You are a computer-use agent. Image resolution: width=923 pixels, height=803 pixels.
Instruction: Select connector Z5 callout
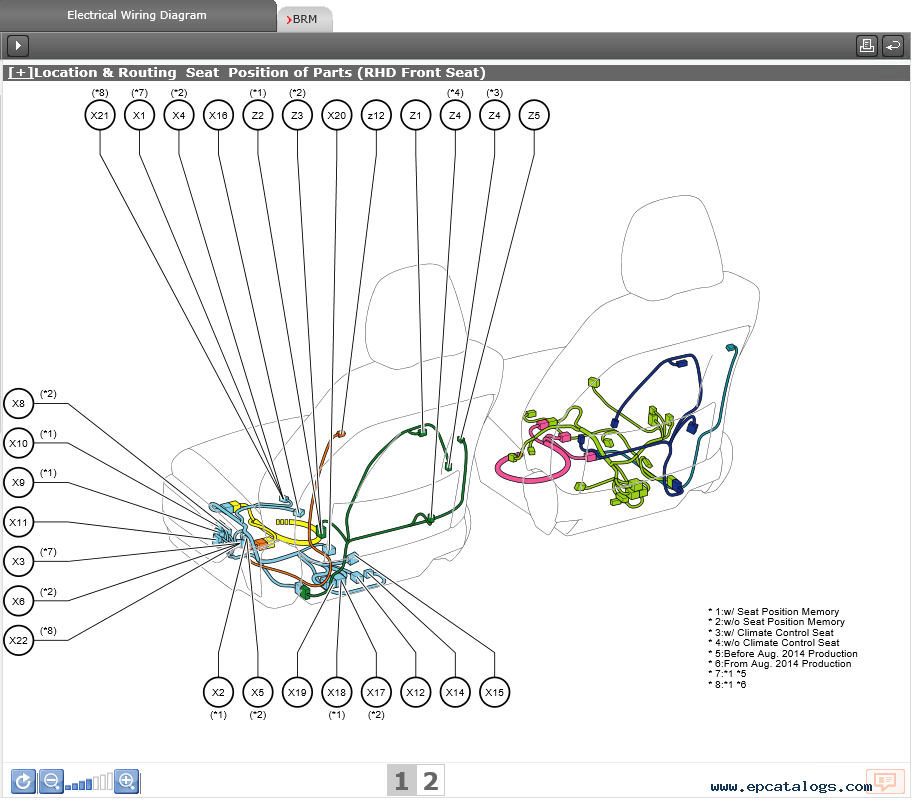(x=534, y=115)
